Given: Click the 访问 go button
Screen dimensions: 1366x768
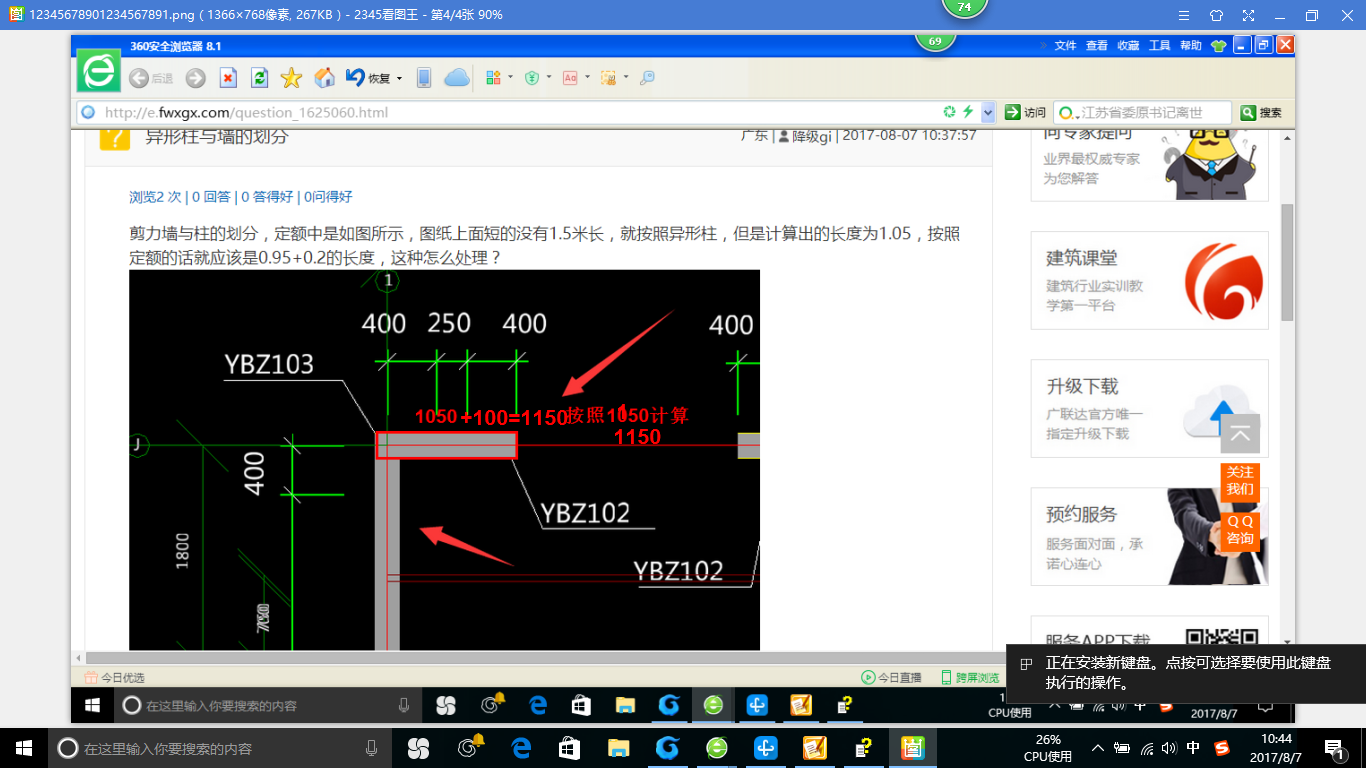Looking at the screenshot, I should 1025,112.
